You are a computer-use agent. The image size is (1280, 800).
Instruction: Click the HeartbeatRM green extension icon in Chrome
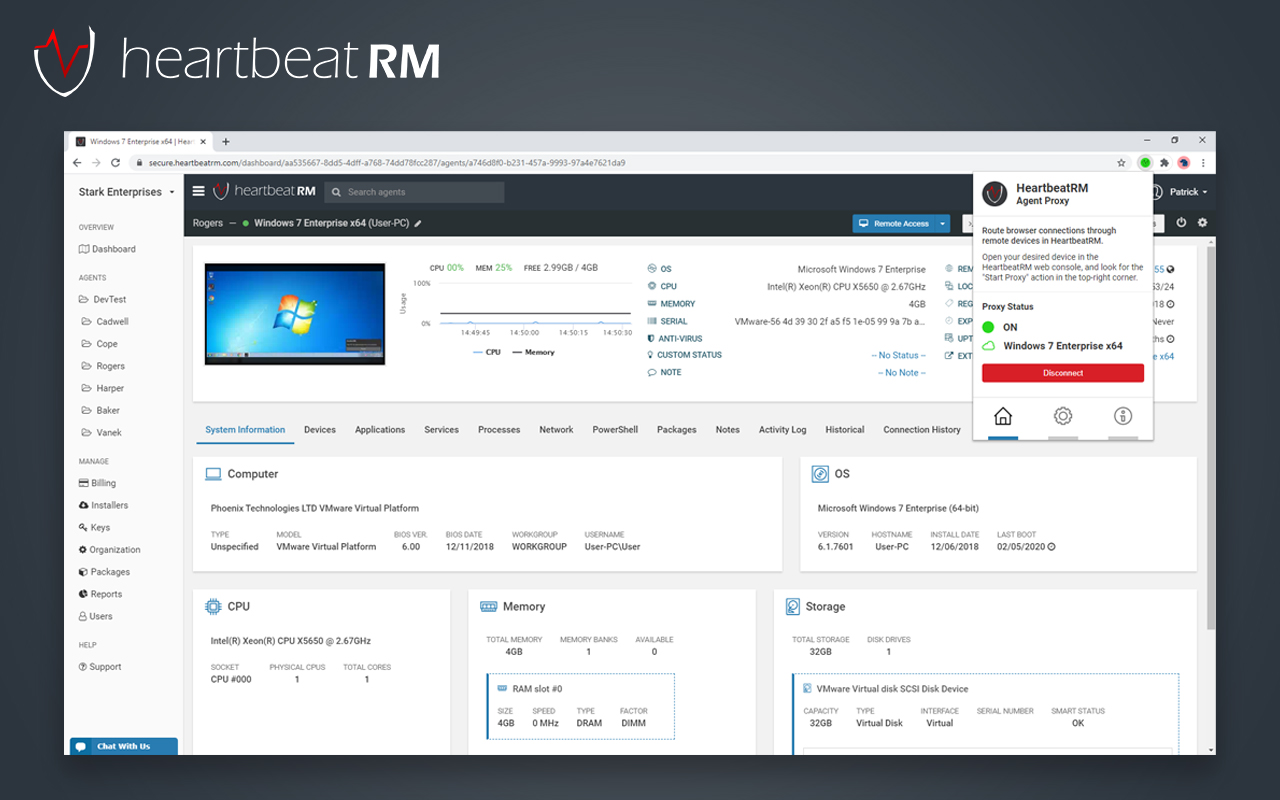click(1145, 162)
